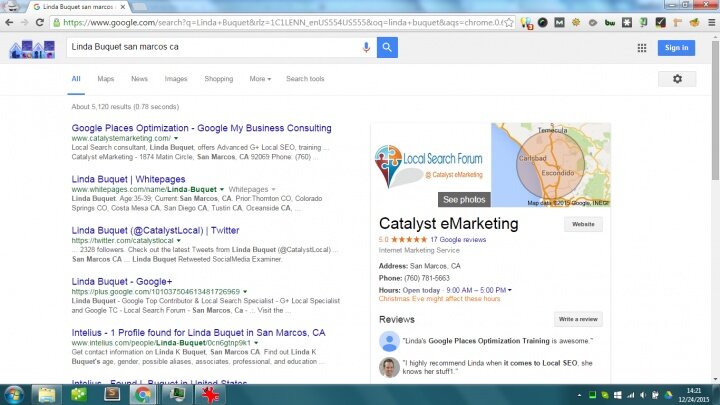Click the reviewer photo for Local SEO quote
This screenshot has height=405, width=720.
coord(389,367)
